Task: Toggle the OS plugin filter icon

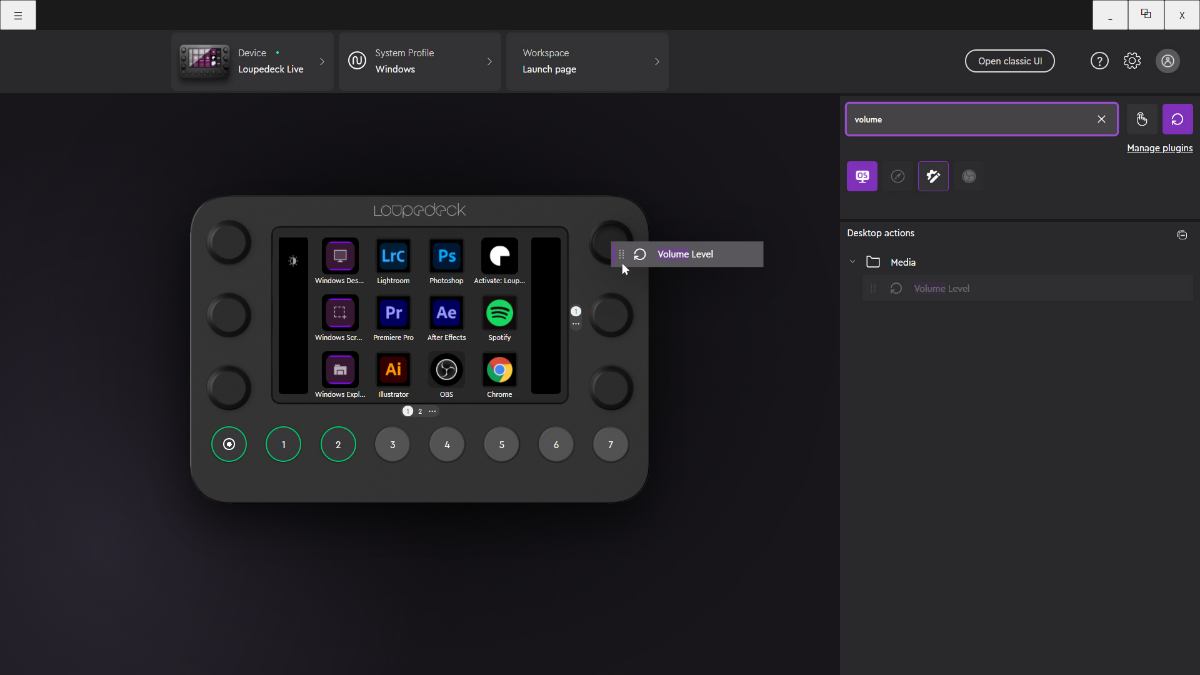Action: [862, 176]
